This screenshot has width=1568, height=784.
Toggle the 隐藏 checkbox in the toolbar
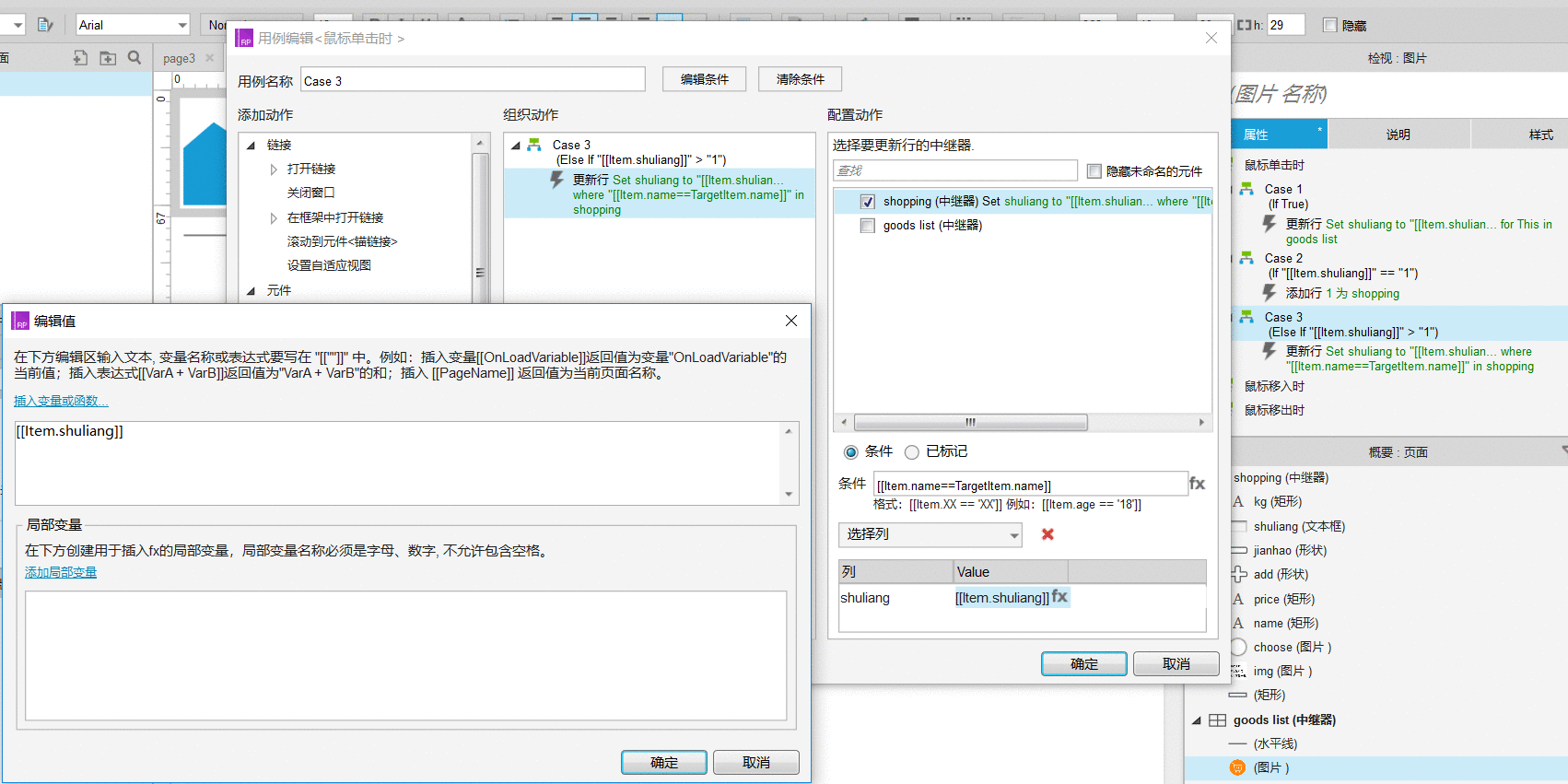pos(1330,25)
